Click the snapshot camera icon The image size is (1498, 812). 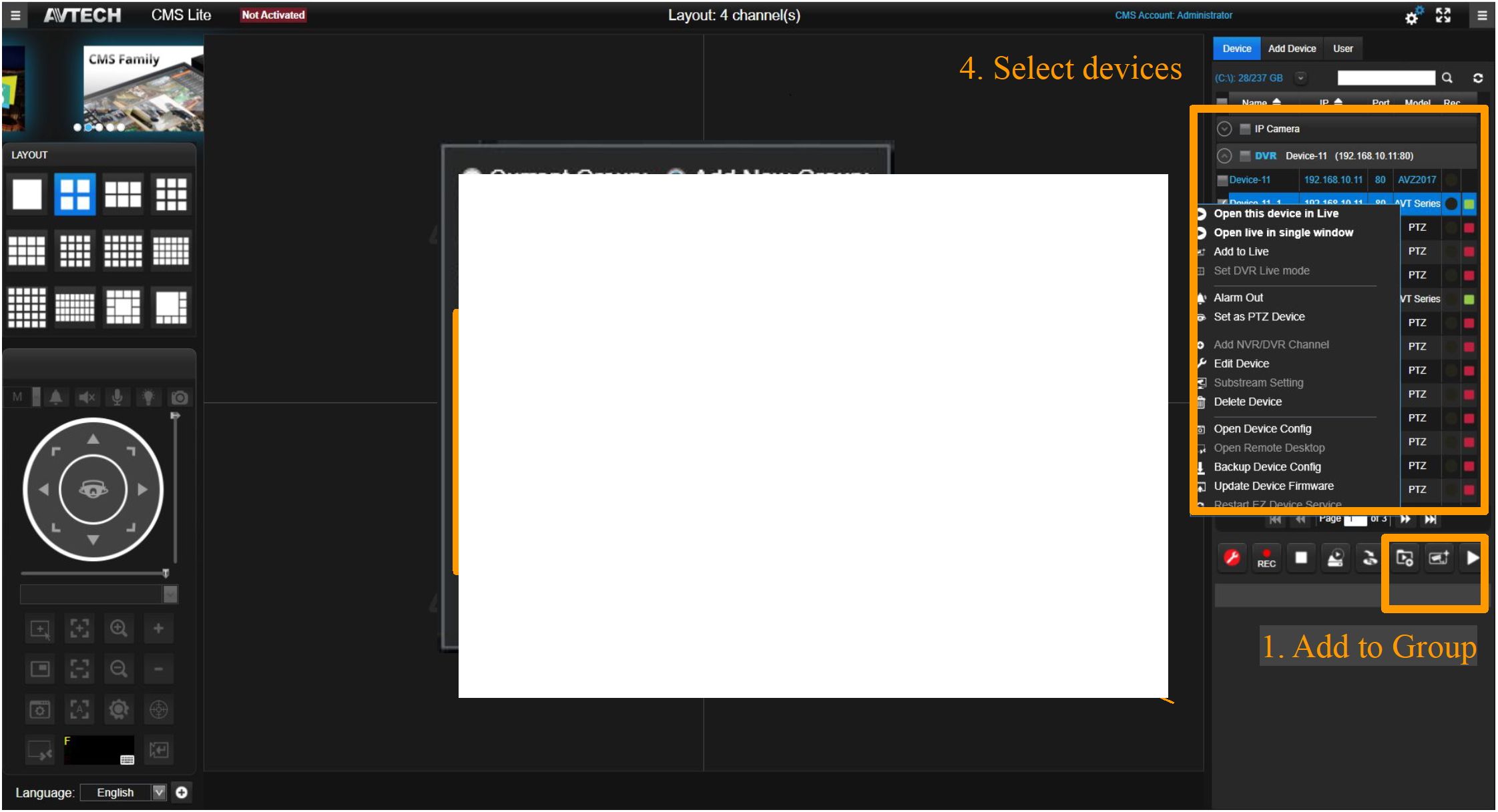pyautogui.click(x=180, y=398)
